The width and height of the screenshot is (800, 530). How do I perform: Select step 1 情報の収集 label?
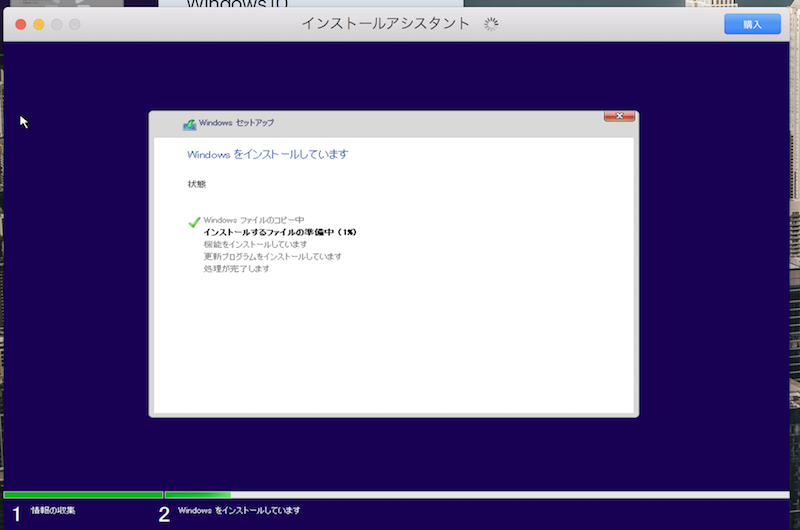point(52,511)
